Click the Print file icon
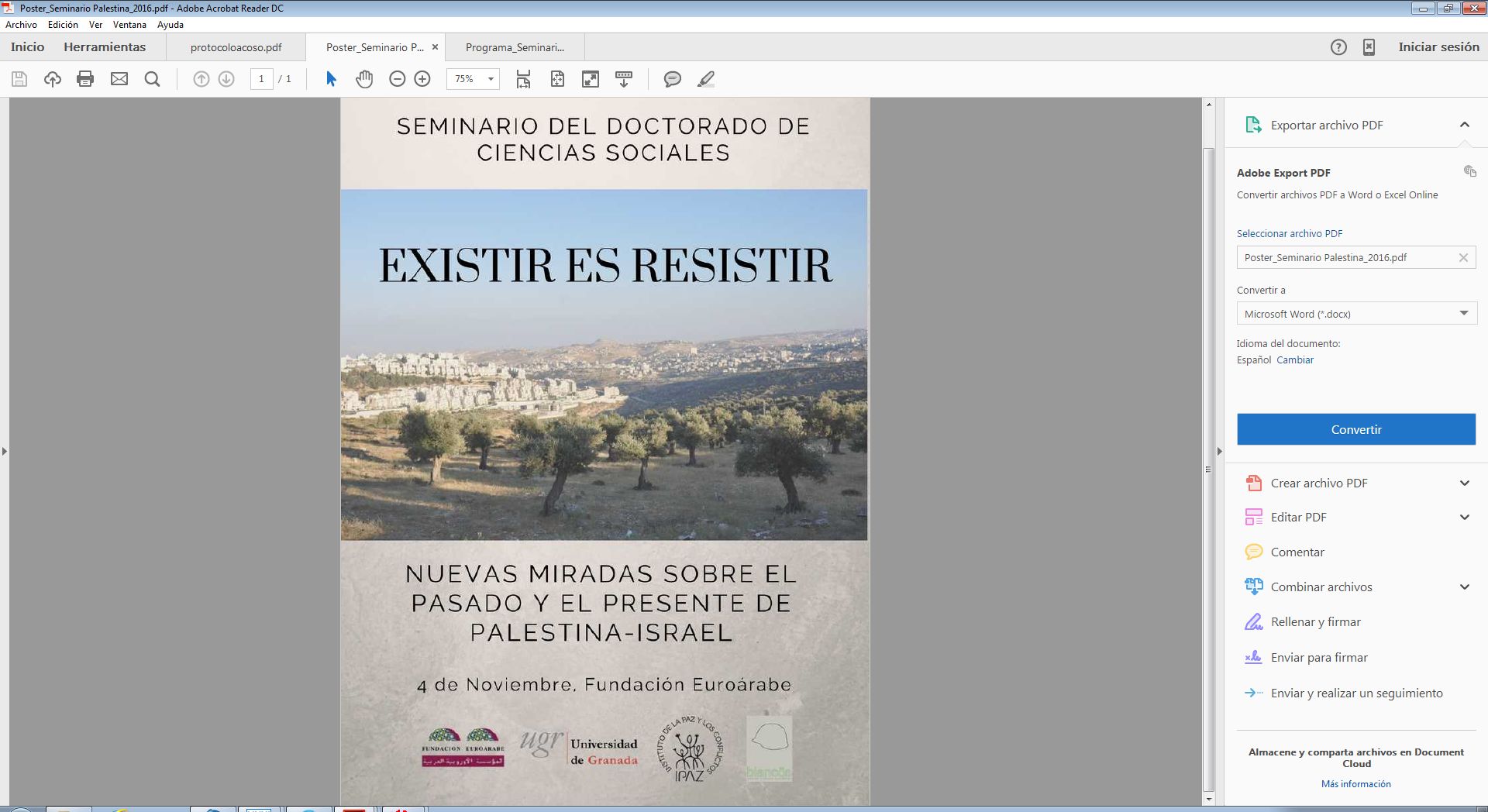This screenshot has height=812, width=1488. pyautogui.click(x=85, y=79)
